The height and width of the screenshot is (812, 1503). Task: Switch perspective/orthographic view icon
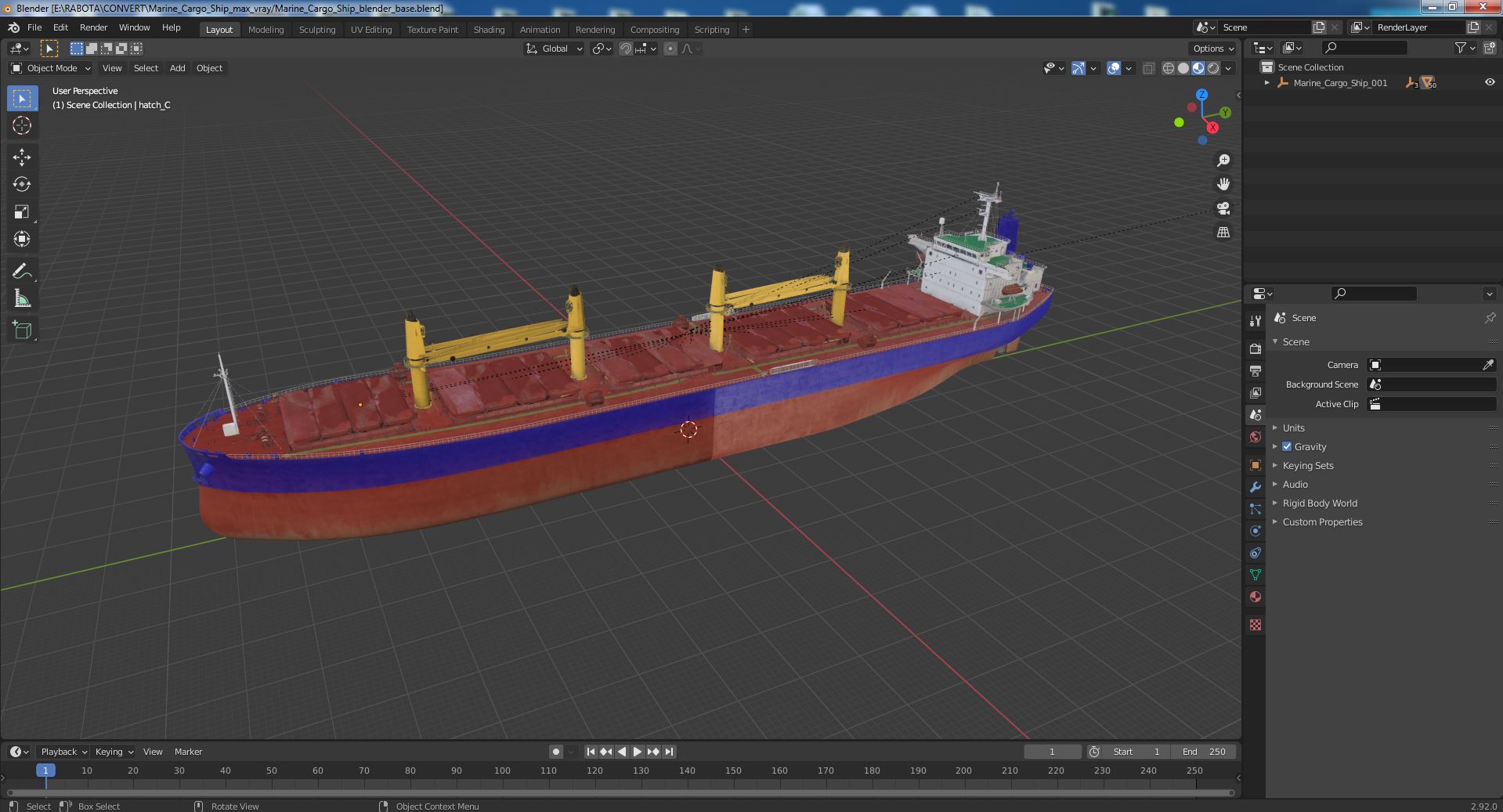(x=1223, y=233)
